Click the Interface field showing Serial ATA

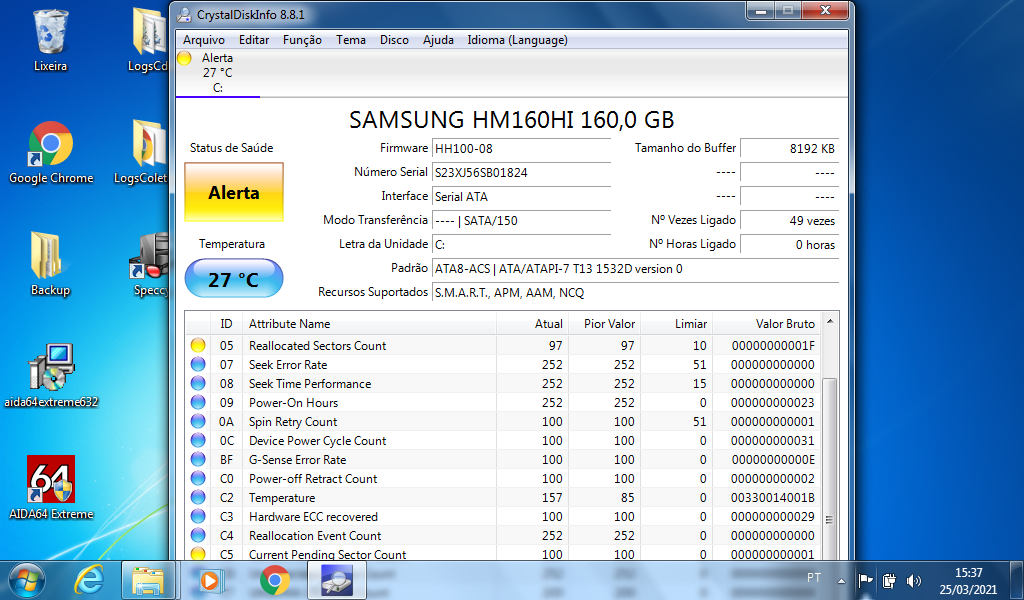[x=522, y=197]
